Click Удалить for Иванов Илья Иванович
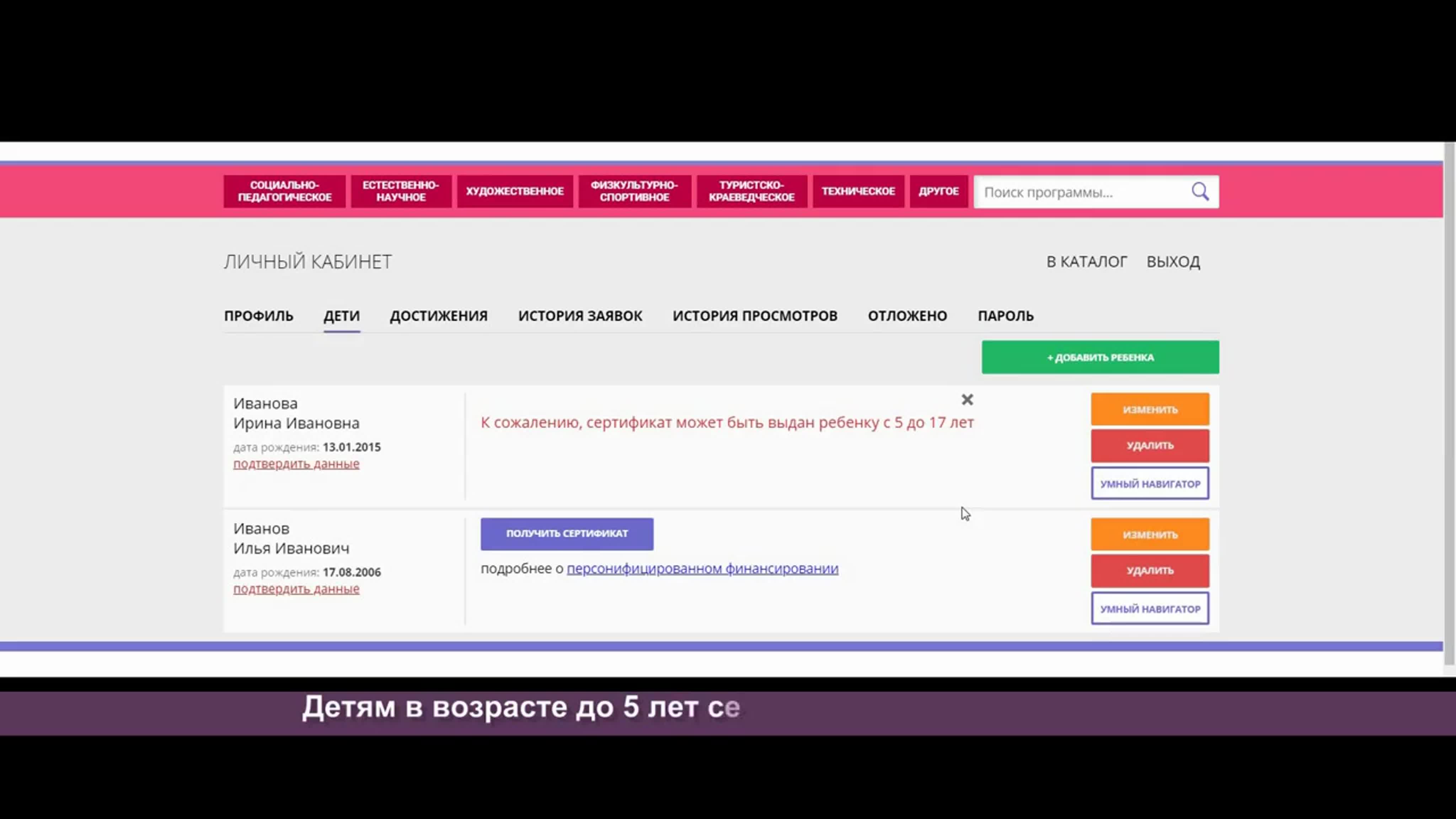Viewport: 1456px width, 819px height. pyautogui.click(x=1150, y=570)
